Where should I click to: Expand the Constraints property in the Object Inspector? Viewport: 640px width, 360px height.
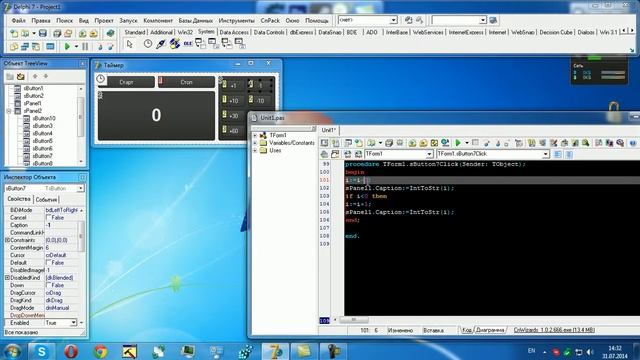[x=7, y=240]
